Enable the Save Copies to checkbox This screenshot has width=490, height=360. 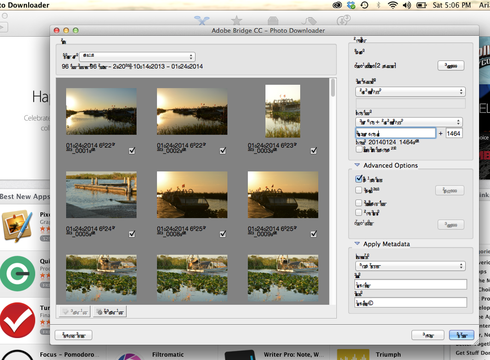coord(359,212)
